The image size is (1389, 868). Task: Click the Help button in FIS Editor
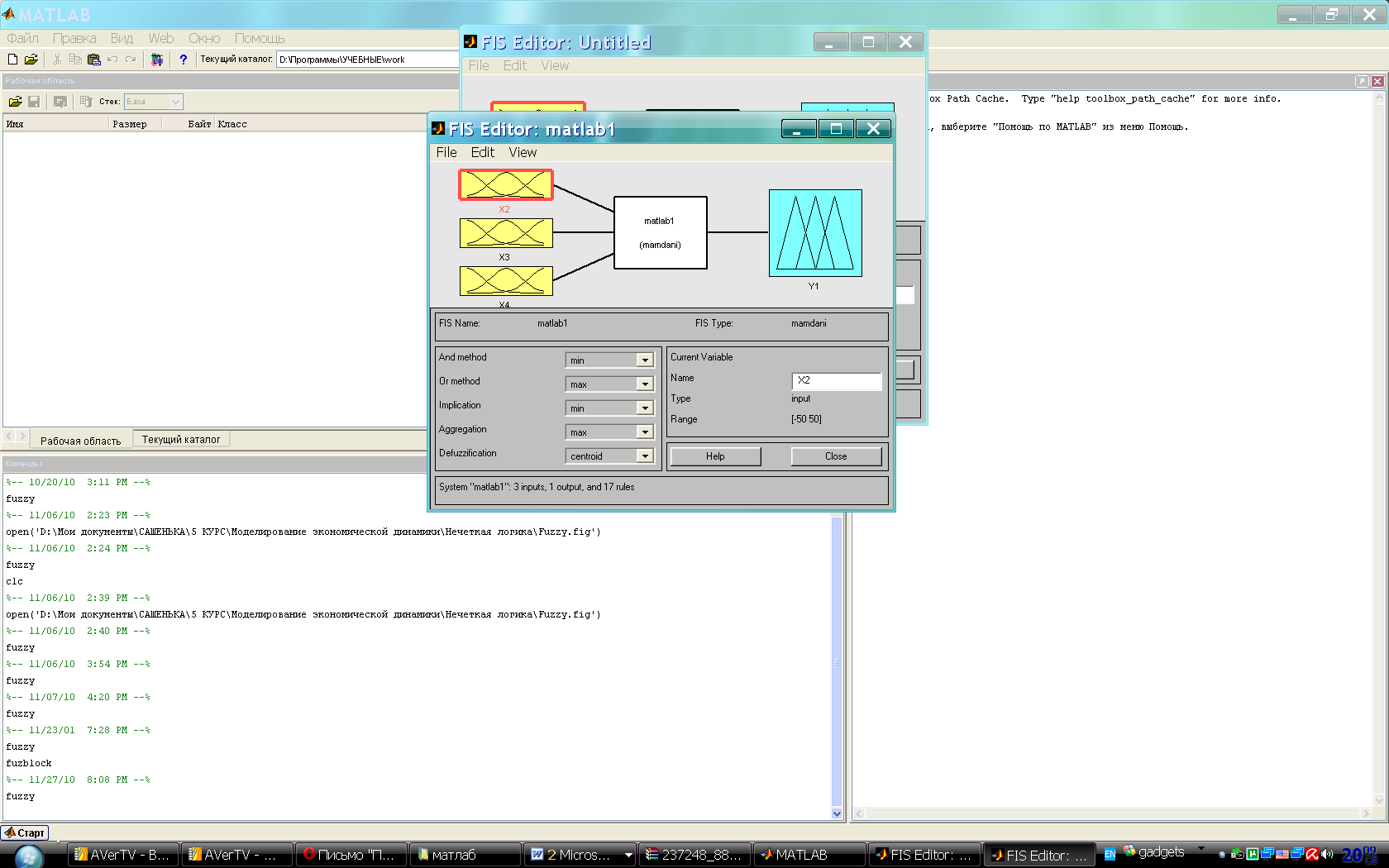tap(715, 456)
